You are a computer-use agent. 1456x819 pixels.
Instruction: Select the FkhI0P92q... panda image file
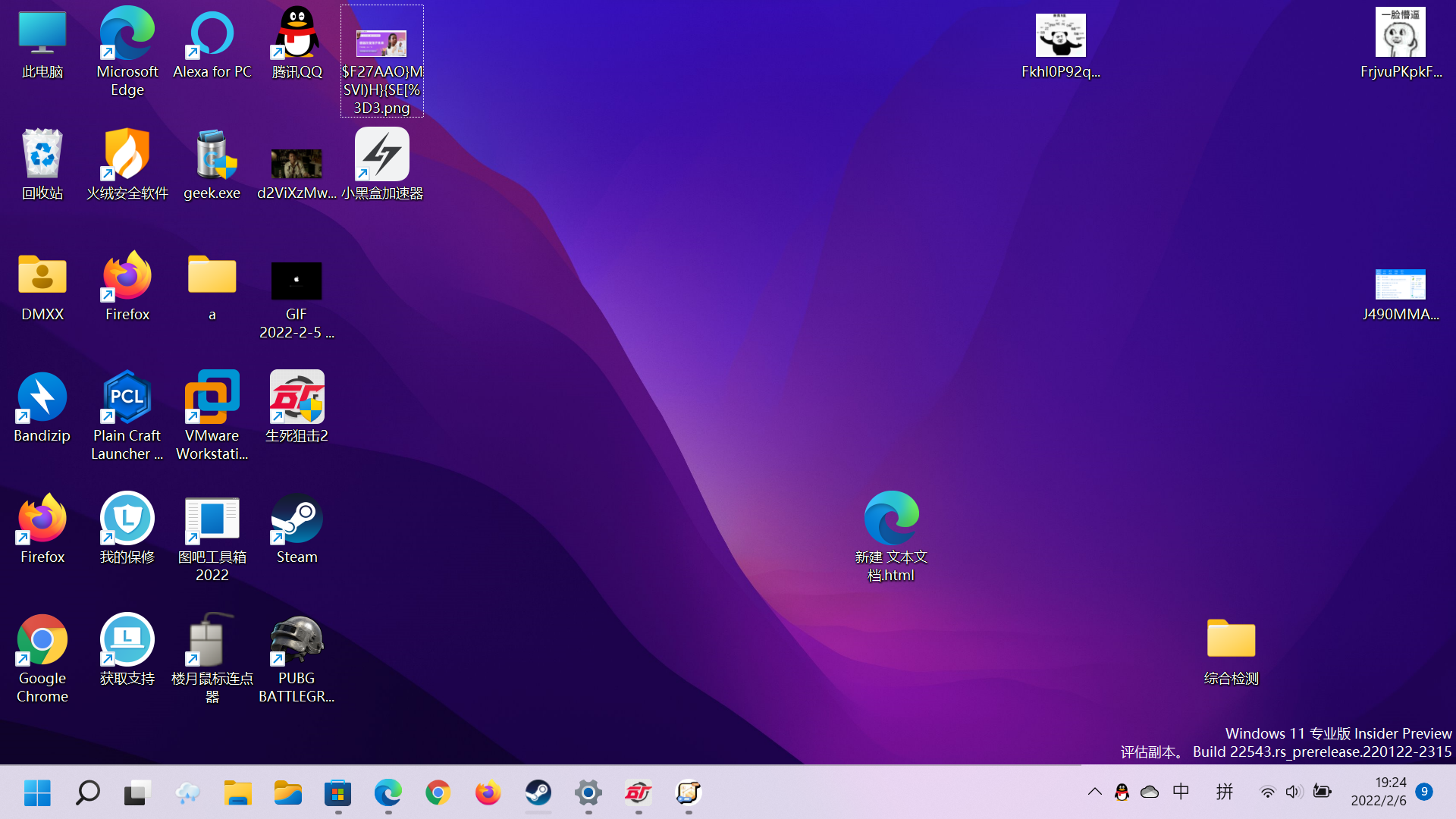(1061, 45)
